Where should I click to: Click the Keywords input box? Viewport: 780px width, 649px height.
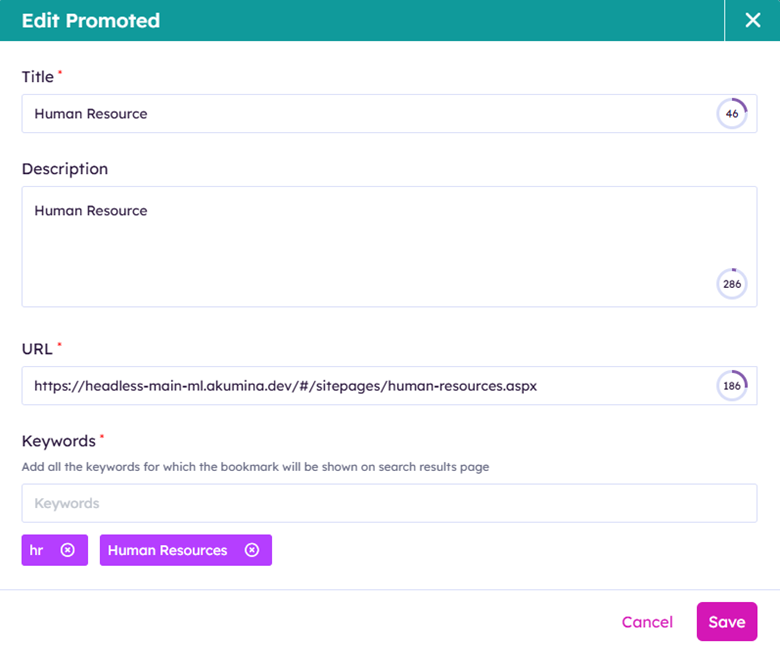(x=389, y=503)
